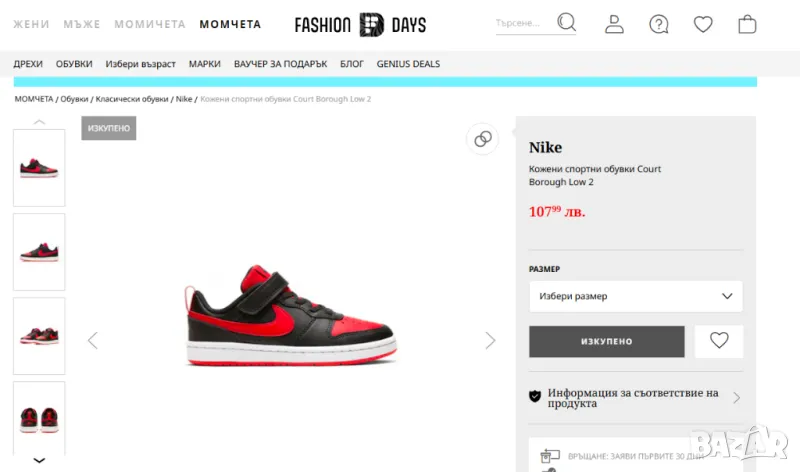The image size is (800, 472).
Task: Switch to the ЖЕНИ section tab
Action: coord(31,24)
